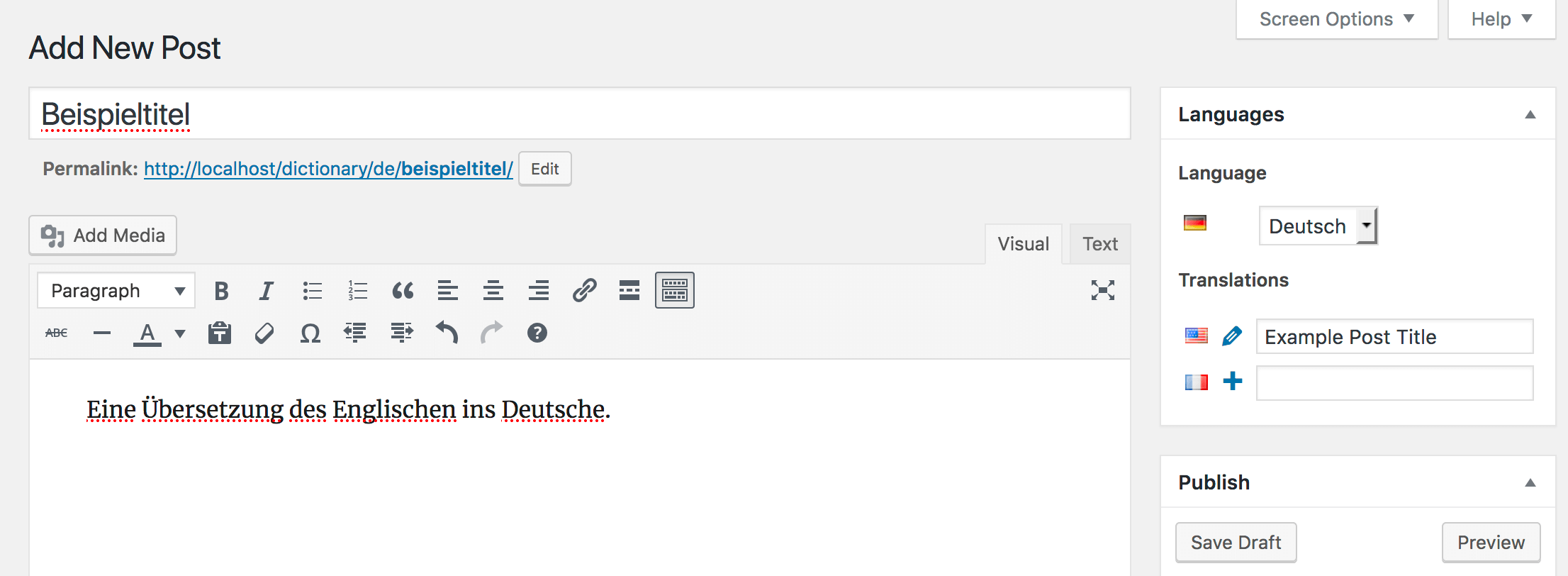This screenshot has width=1568, height=576.
Task: Insert a link into the post
Action: tap(584, 290)
